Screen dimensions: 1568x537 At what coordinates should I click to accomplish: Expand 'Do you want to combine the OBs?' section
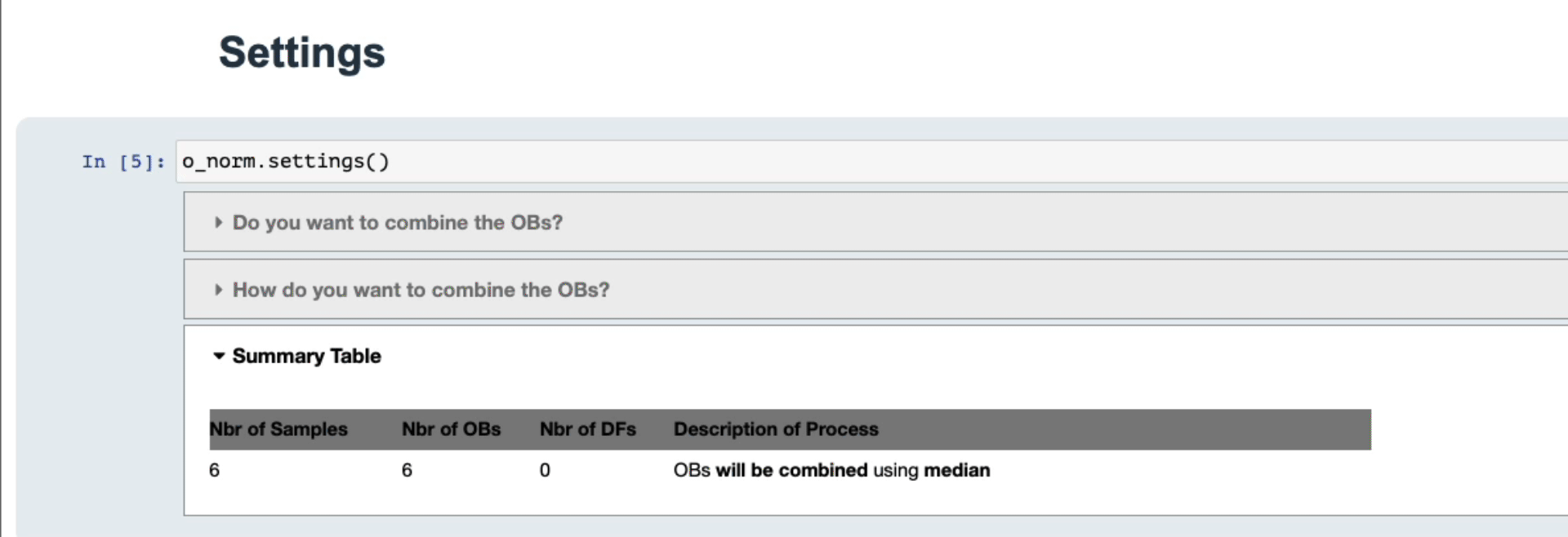[x=397, y=222]
